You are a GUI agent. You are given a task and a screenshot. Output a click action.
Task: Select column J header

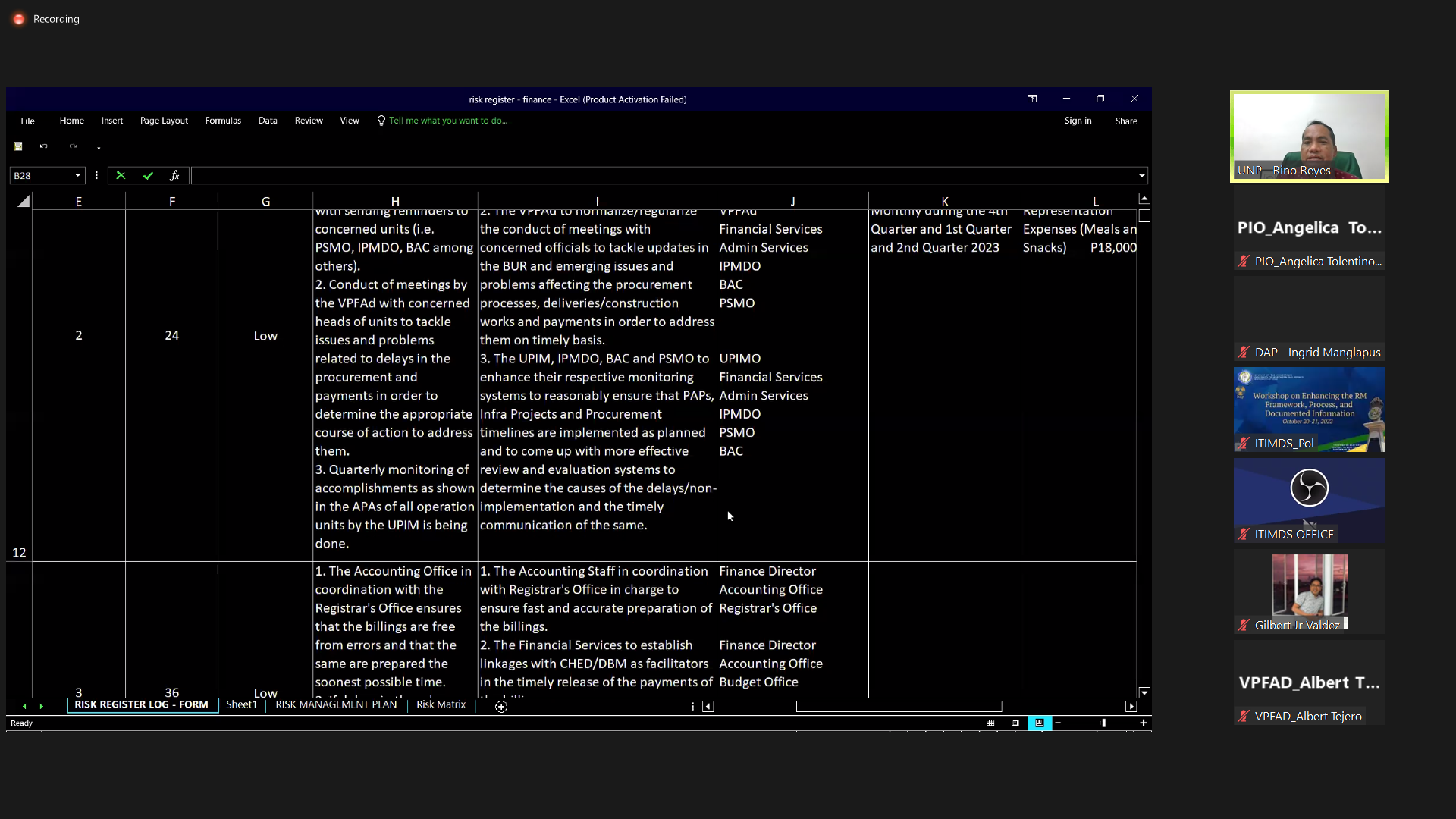792,202
